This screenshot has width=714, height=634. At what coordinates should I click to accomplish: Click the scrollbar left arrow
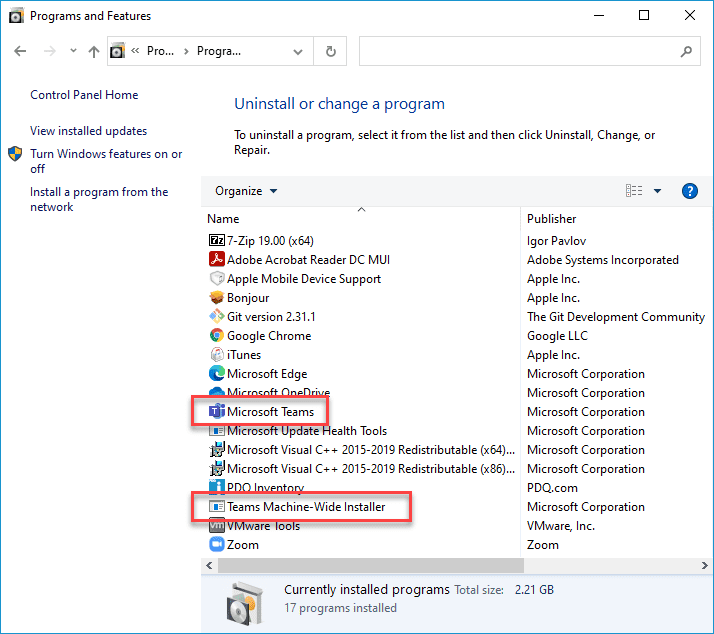pos(209,565)
